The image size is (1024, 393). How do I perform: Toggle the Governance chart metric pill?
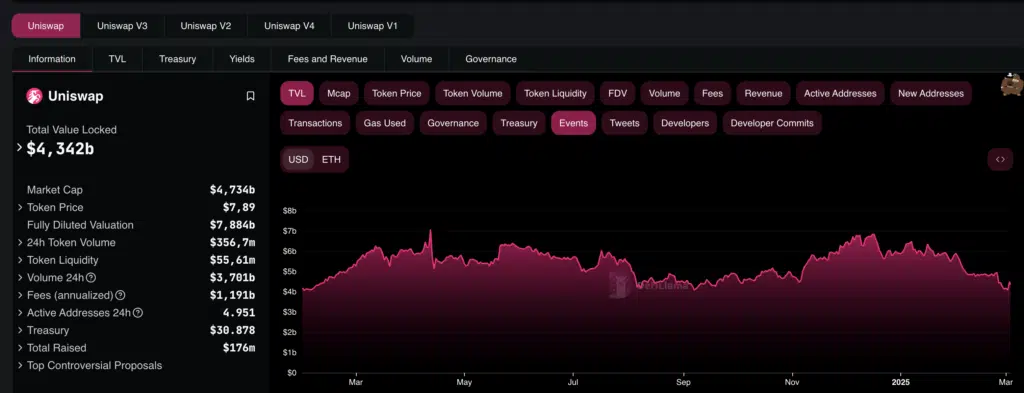pos(453,123)
